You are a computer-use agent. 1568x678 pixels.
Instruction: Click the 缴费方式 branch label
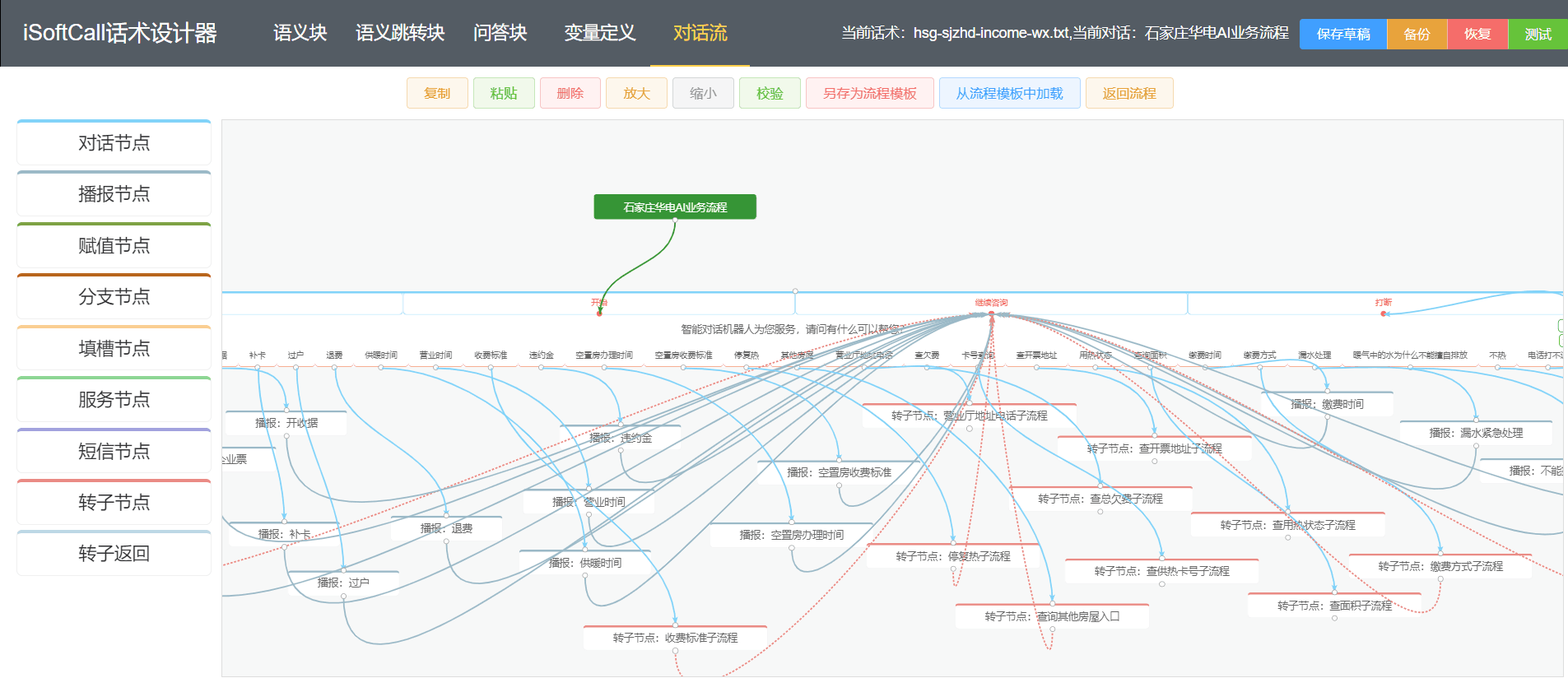(1259, 355)
